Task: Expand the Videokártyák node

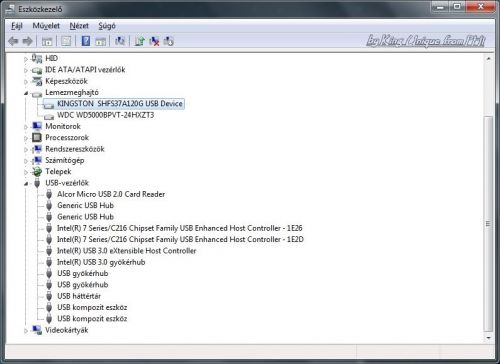Action: pos(26,331)
